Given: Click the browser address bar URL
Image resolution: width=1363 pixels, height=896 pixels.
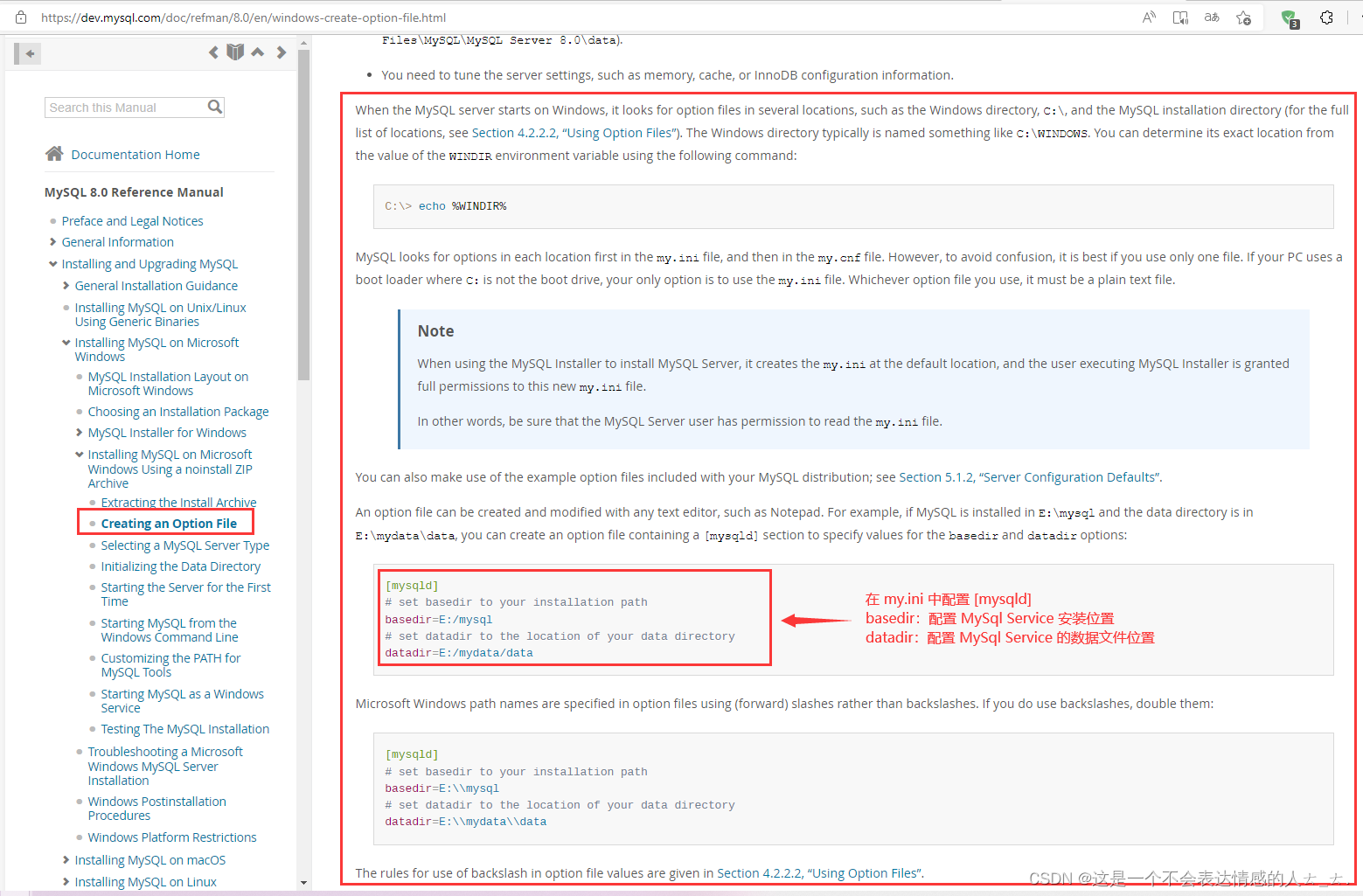Looking at the screenshot, I should point(243,17).
